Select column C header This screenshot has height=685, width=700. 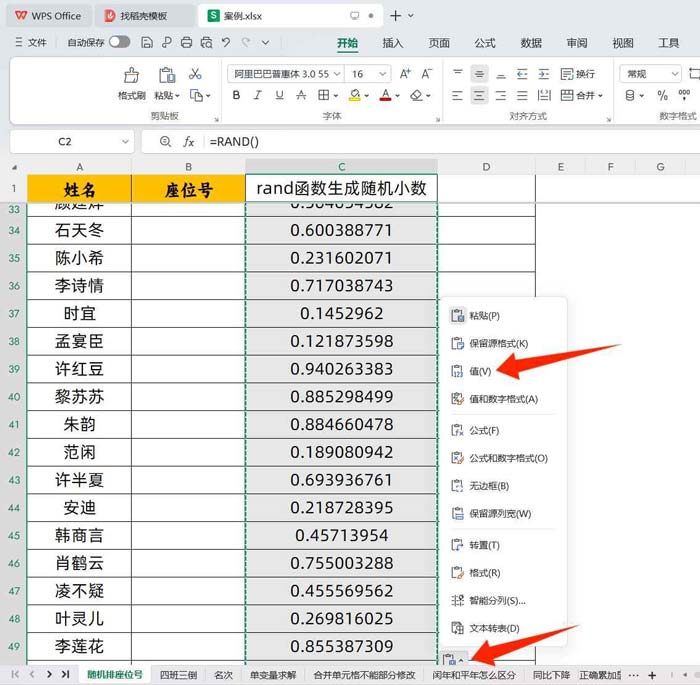coord(342,167)
